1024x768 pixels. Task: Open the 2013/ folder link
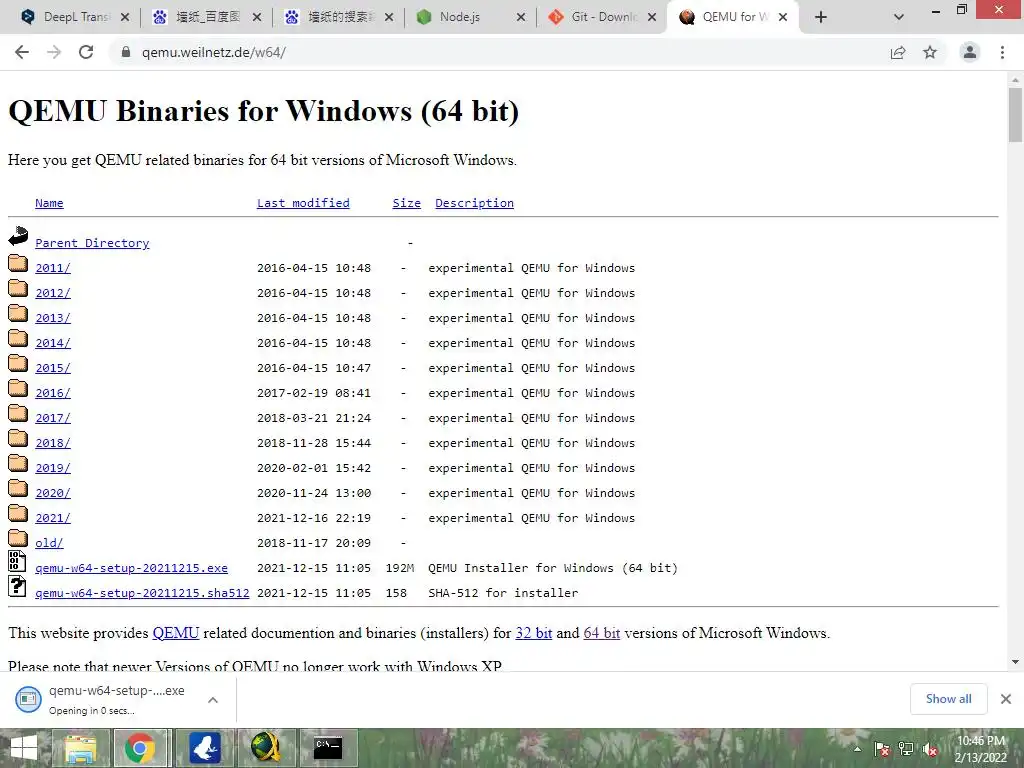click(x=53, y=318)
